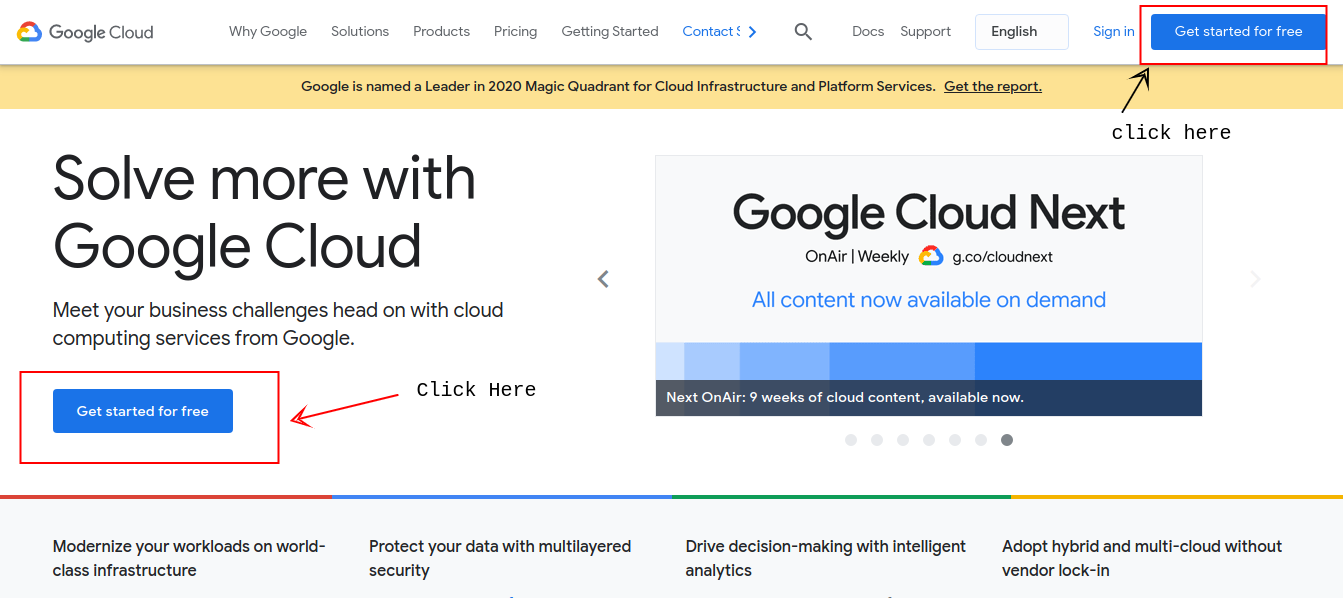Select the fourth carousel indicator dot

(x=929, y=440)
